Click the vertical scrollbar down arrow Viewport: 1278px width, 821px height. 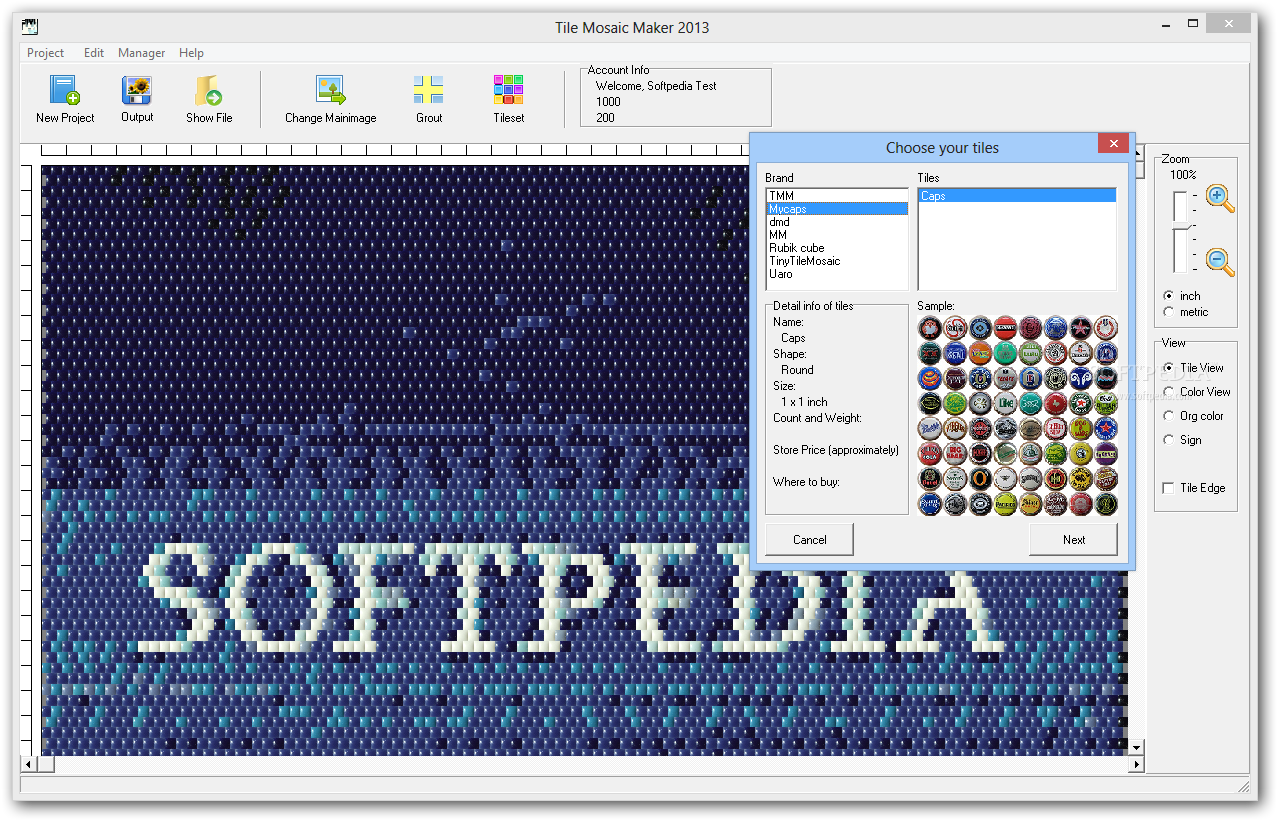[x=1136, y=747]
